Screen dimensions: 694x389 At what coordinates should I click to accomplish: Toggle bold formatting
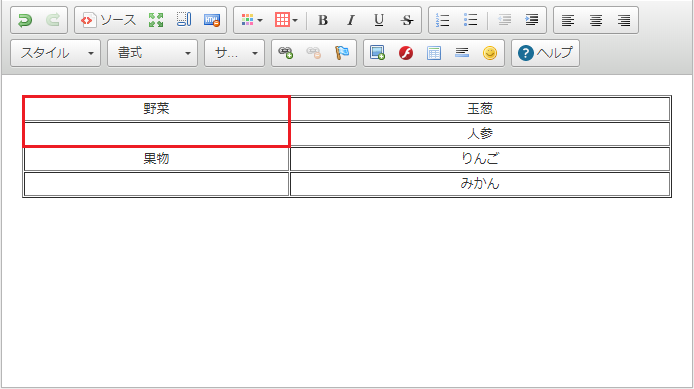(323, 20)
